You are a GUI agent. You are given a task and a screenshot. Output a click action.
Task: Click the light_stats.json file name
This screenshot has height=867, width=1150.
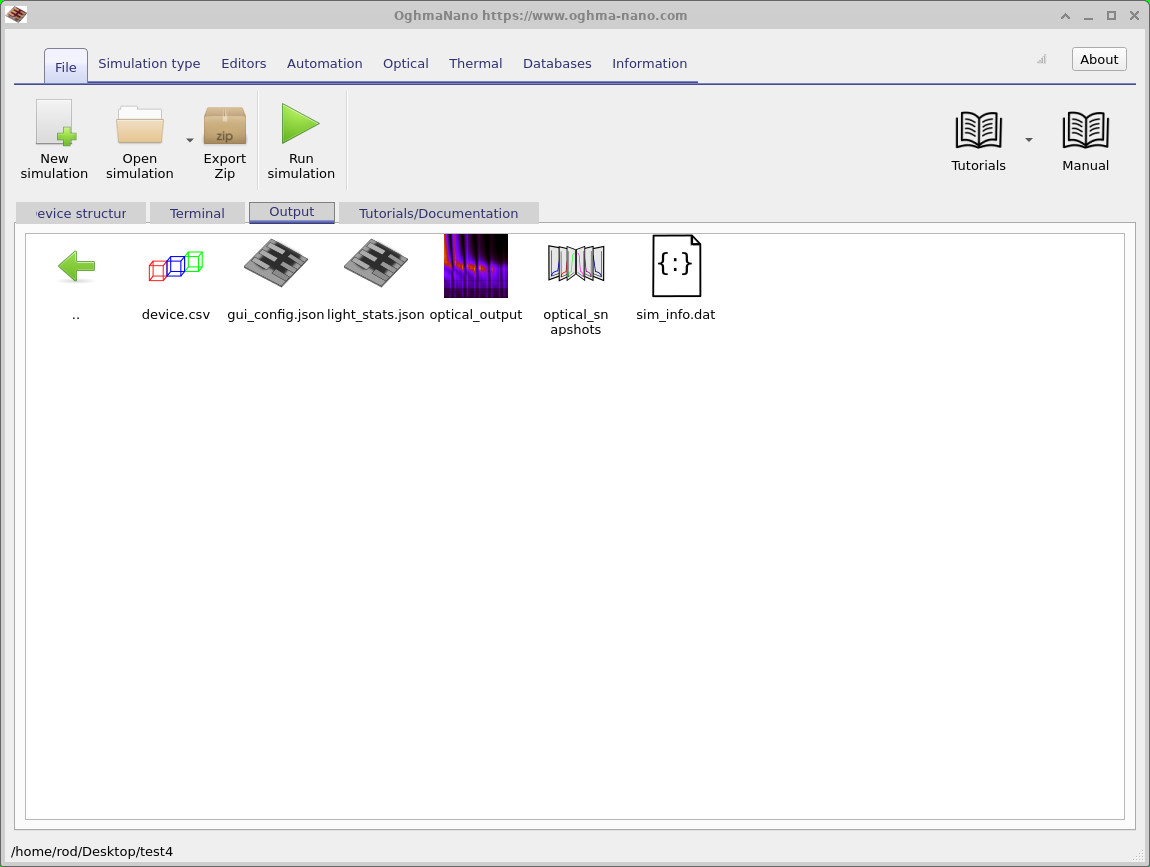(x=376, y=315)
